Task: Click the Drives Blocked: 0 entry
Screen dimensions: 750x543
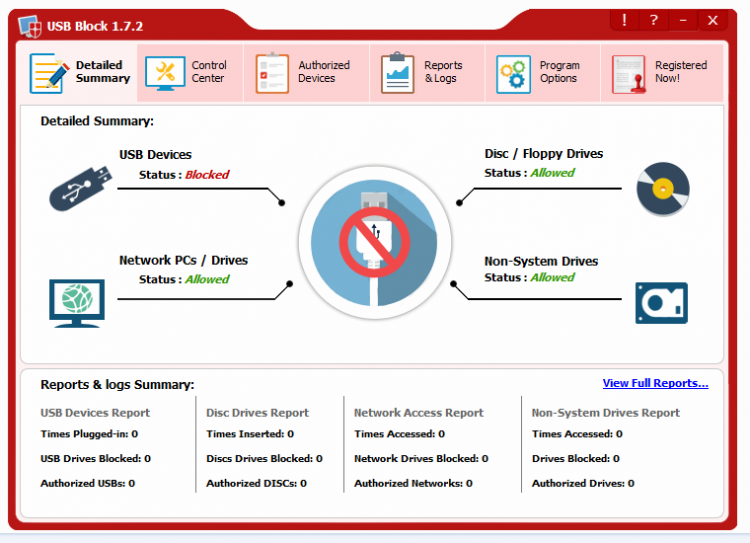Action: (x=575, y=459)
